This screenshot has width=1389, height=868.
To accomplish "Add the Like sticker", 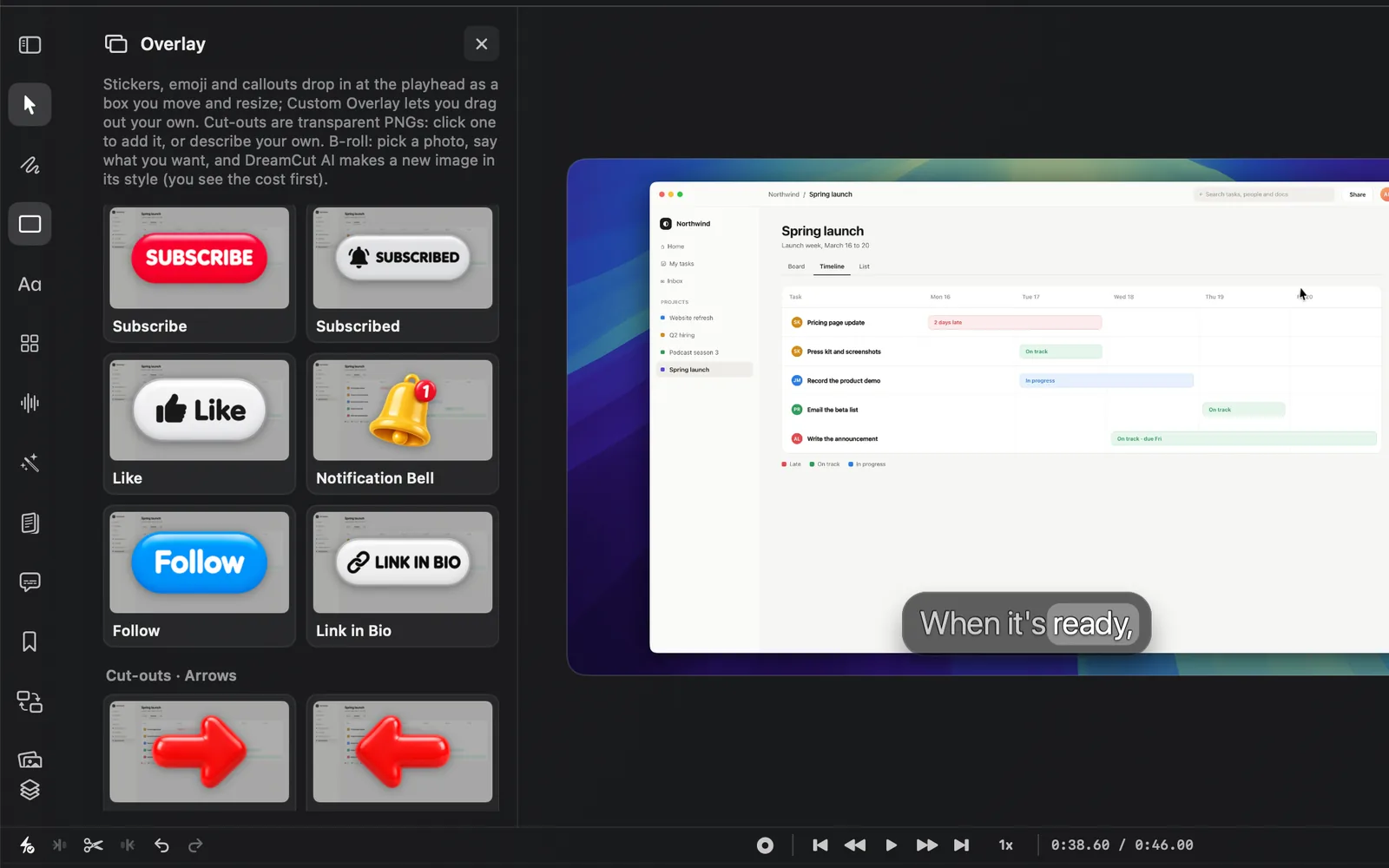I will 200,425.
